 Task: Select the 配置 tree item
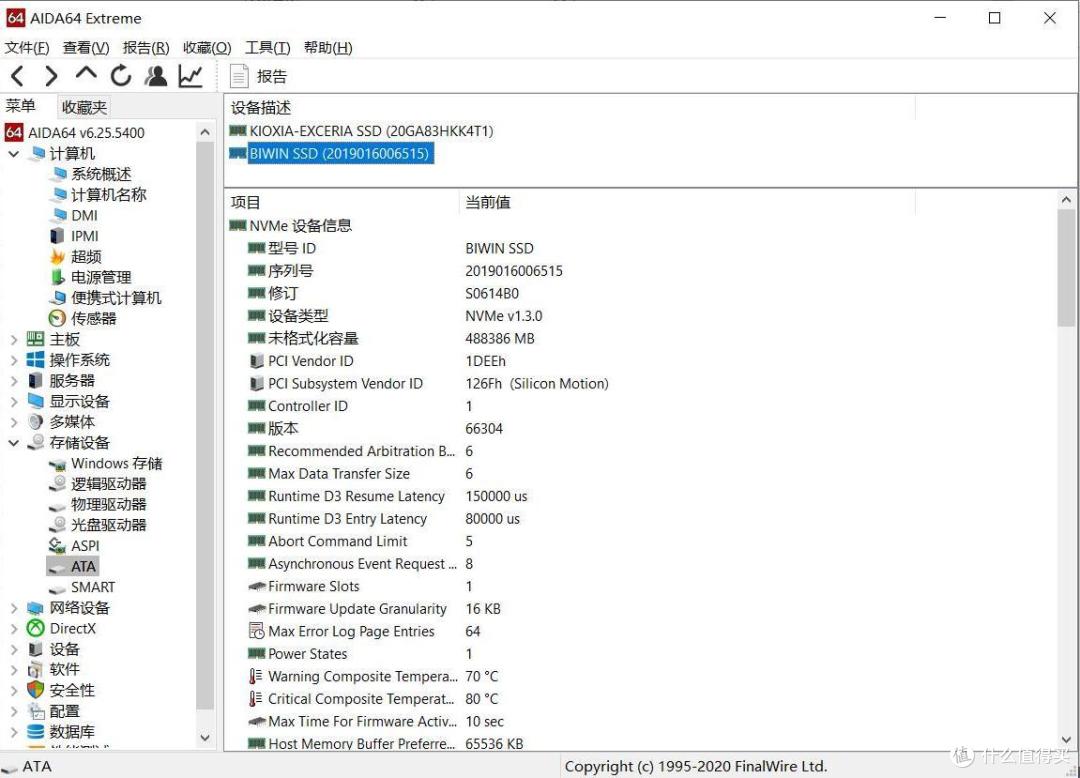coord(54,711)
